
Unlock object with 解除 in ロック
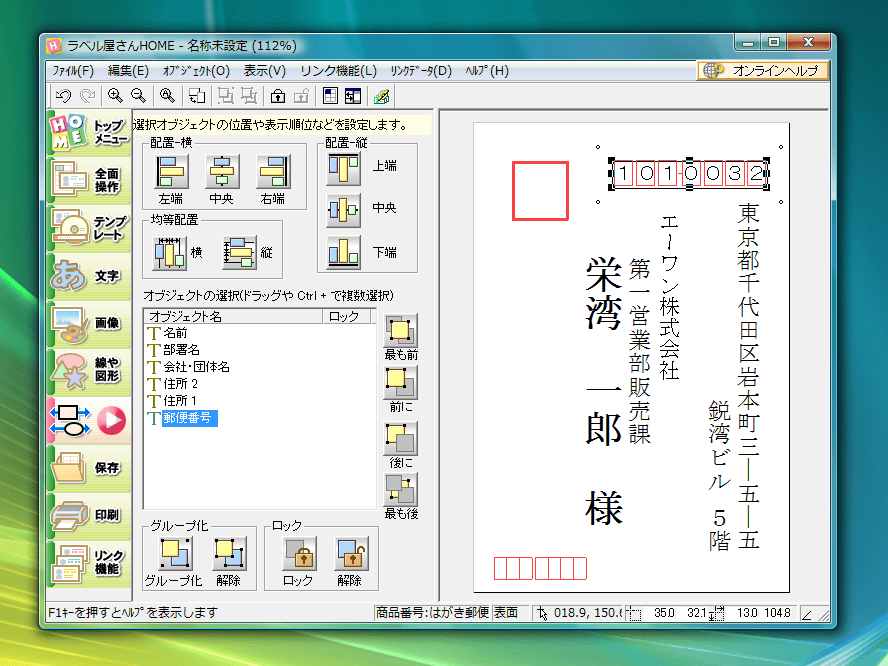352,554
